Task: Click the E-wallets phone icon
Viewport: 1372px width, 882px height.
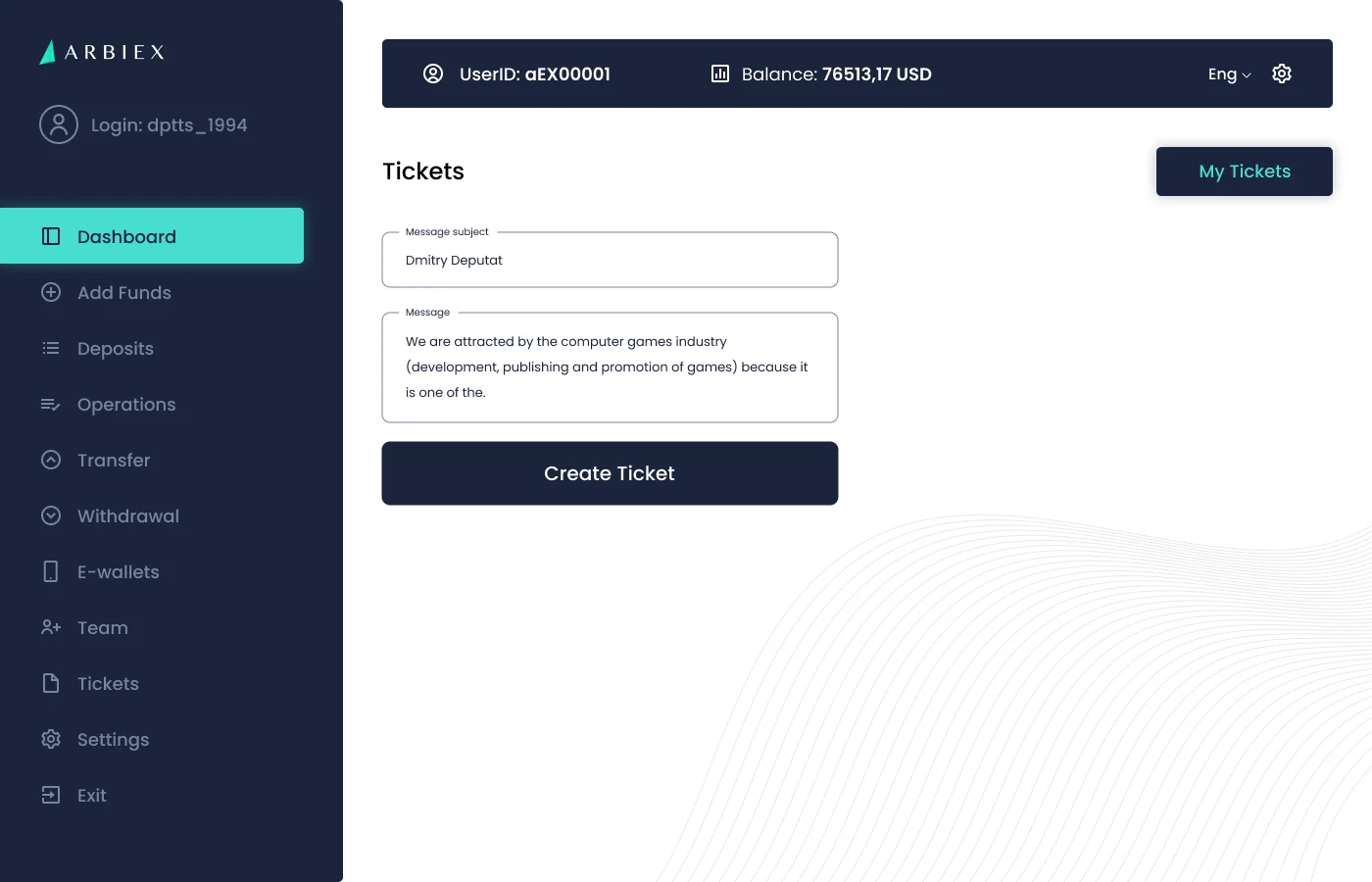Action: (x=51, y=571)
